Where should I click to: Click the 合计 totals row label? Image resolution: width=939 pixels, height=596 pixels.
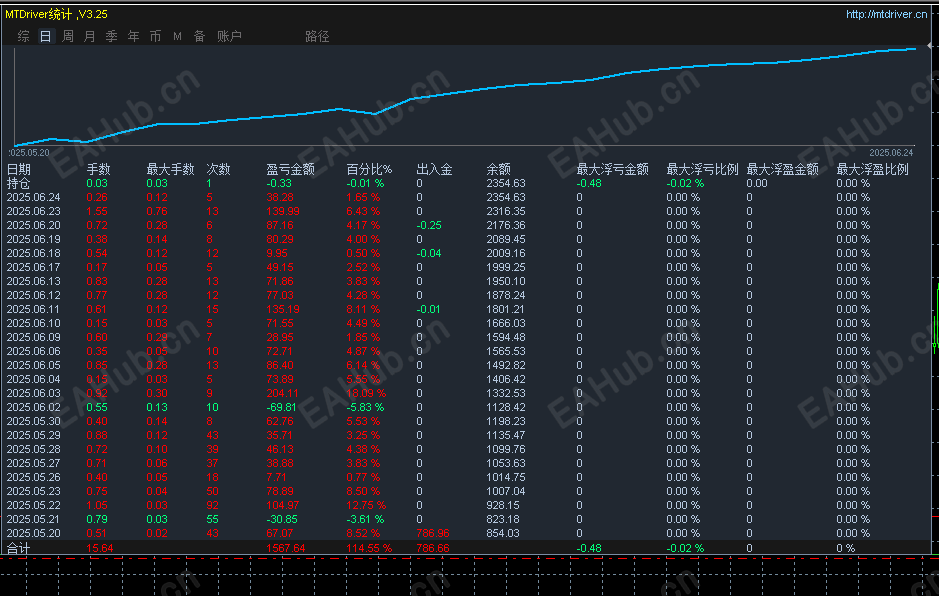[x=18, y=548]
